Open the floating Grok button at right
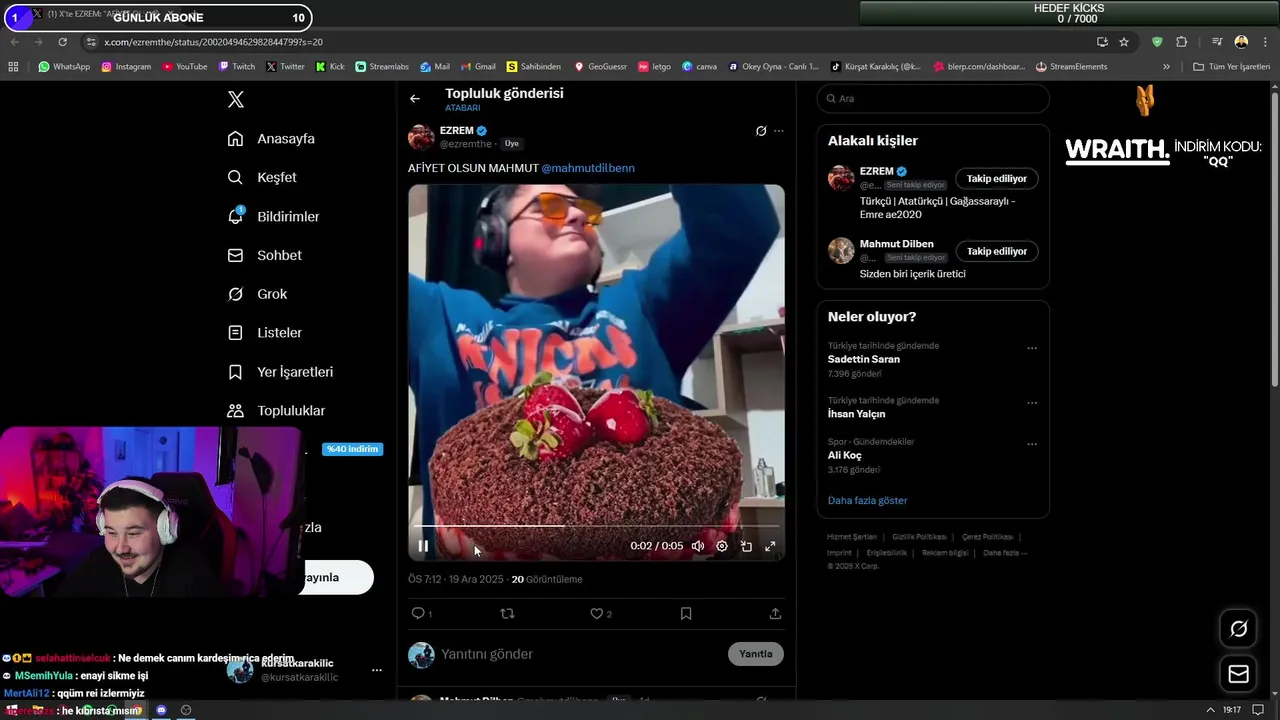 click(x=1238, y=629)
